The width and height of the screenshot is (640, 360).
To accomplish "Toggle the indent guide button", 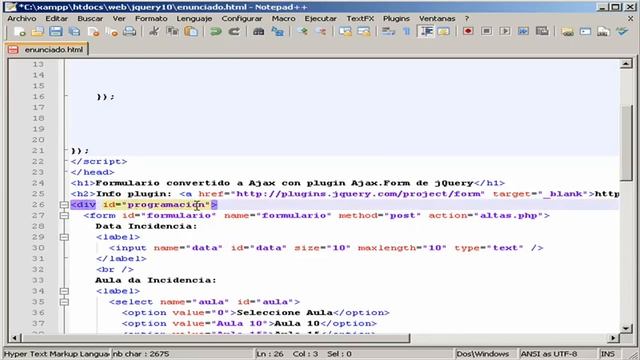I will pyautogui.click(x=426, y=31).
